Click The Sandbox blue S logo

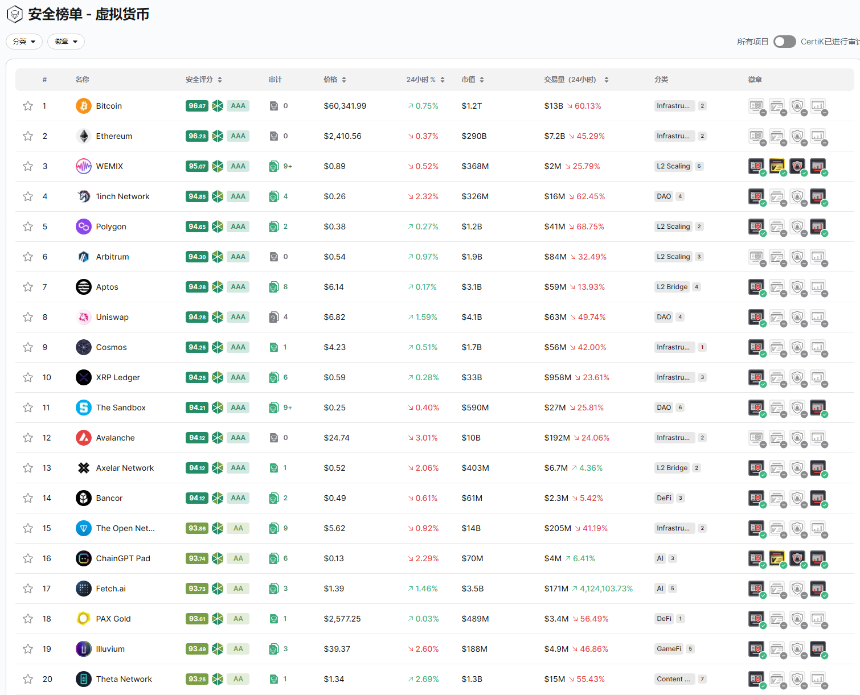83,408
